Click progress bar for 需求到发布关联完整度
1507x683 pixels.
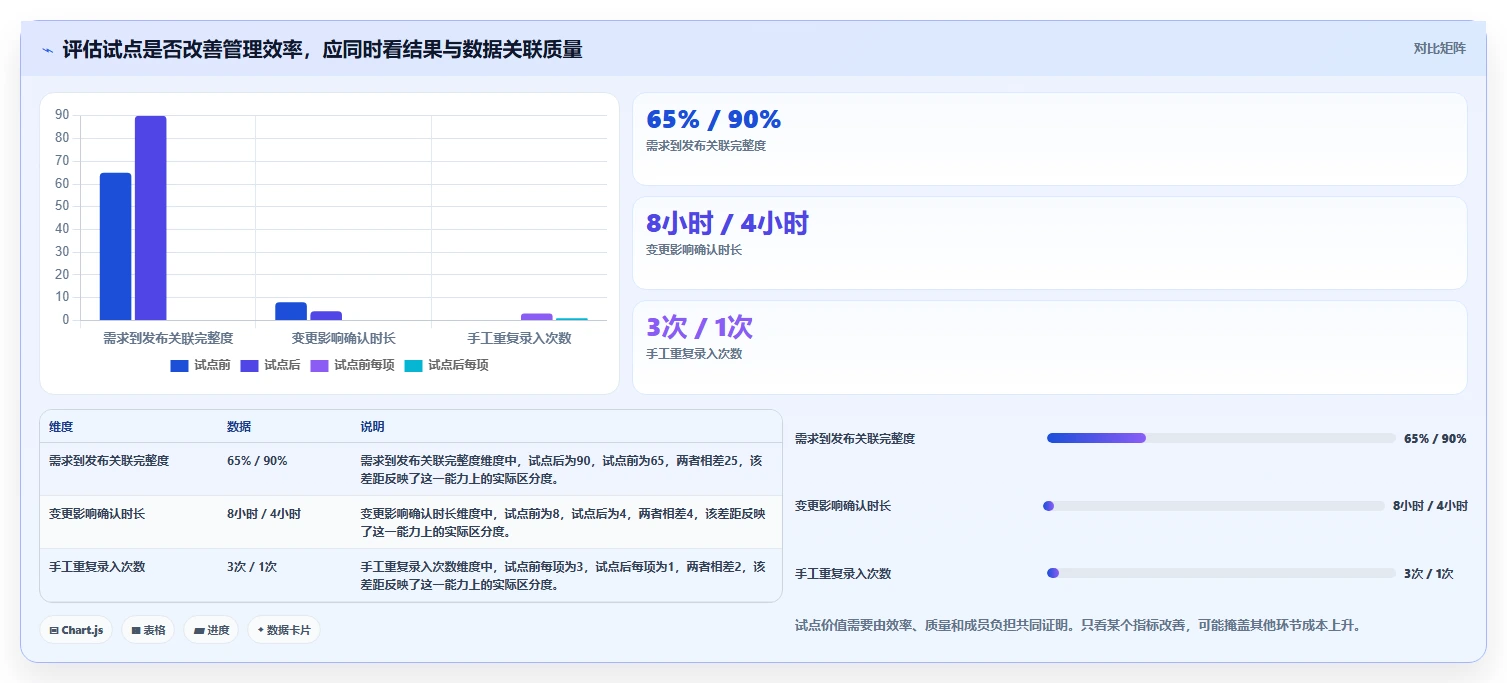(1221, 438)
